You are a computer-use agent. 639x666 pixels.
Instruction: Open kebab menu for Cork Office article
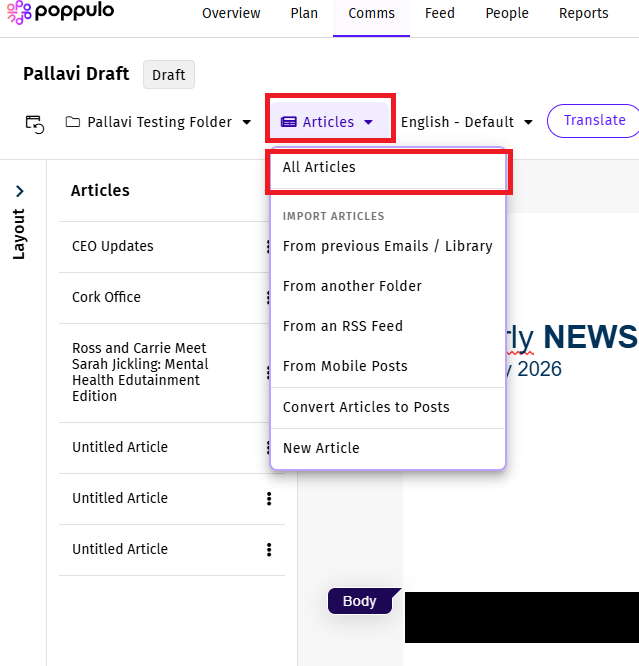coord(268,298)
